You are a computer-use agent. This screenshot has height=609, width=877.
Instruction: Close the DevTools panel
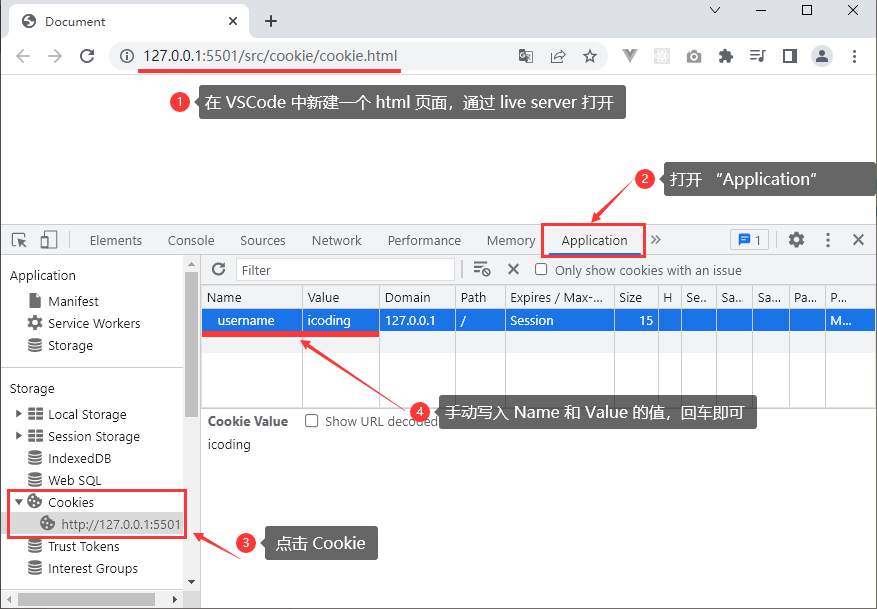pos(858,240)
